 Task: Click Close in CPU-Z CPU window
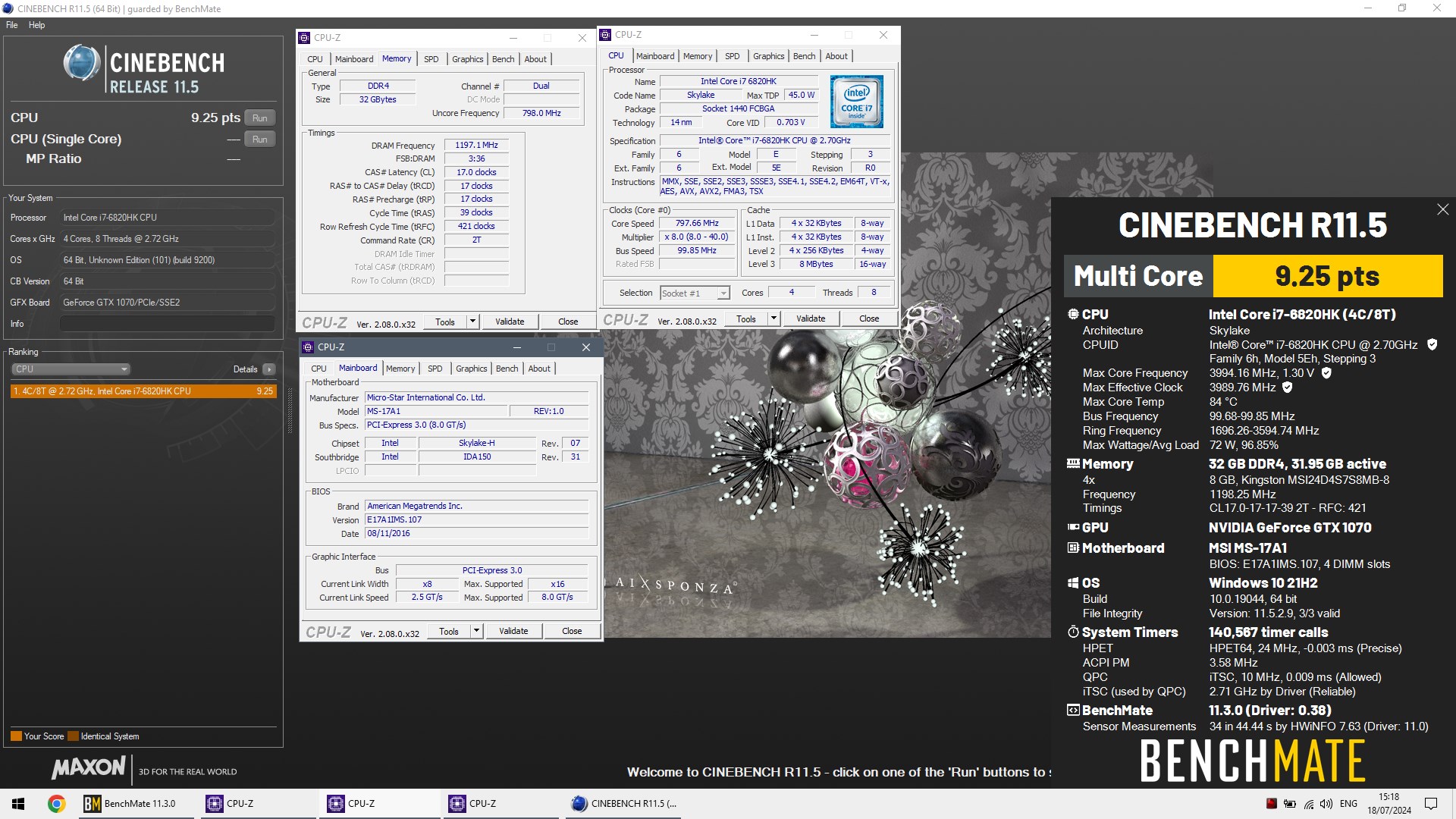pos(869,318)
